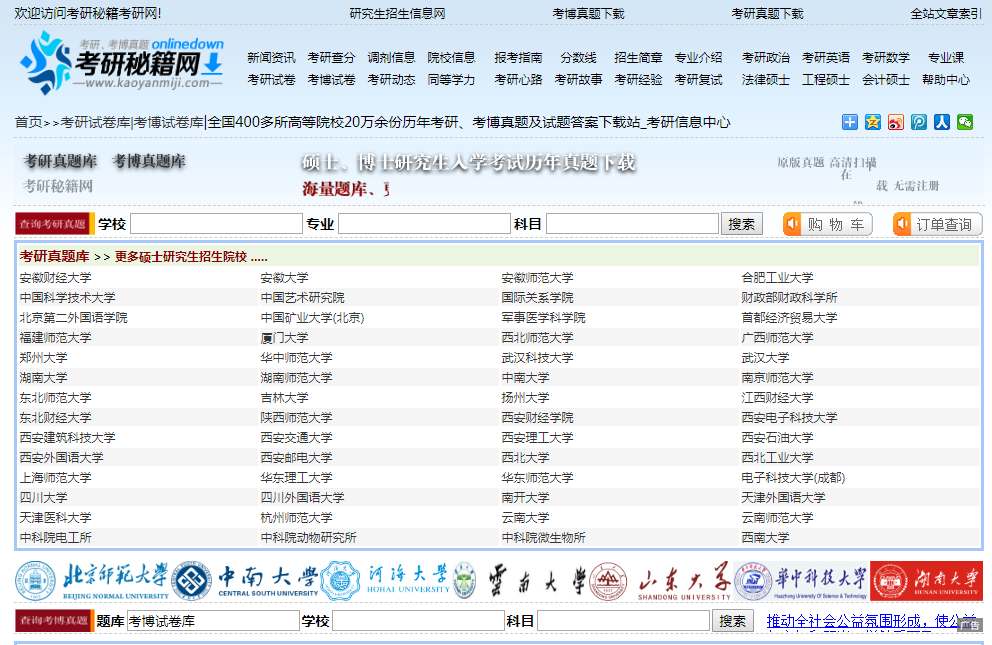Click 首页 breadcrumb link
This screenshot has height=645, width=992.
tap(28, 122)
